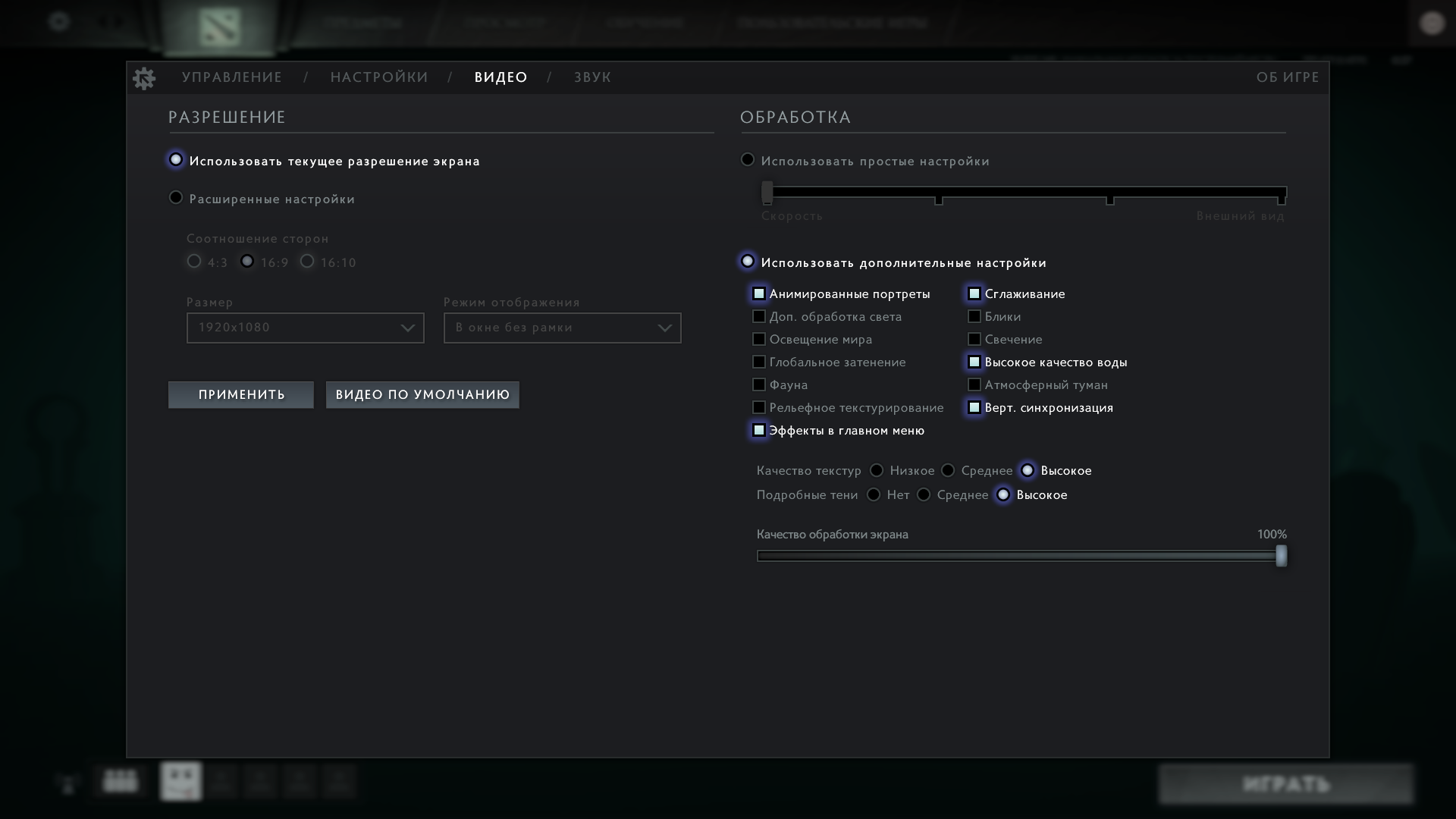
Task: Click the party members icon in the bottom bar
Action: pos(121,781)
